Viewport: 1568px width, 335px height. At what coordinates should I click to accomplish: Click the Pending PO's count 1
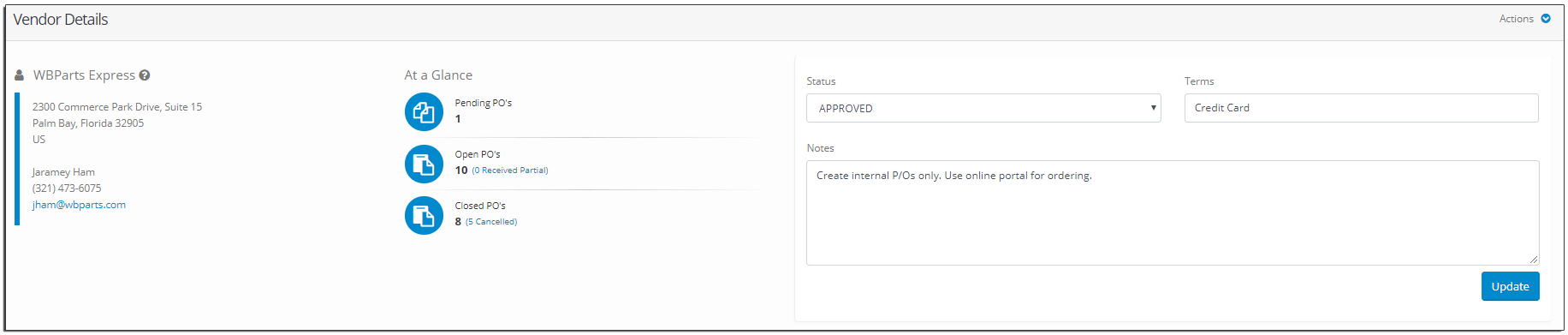[x=458, y=119]
